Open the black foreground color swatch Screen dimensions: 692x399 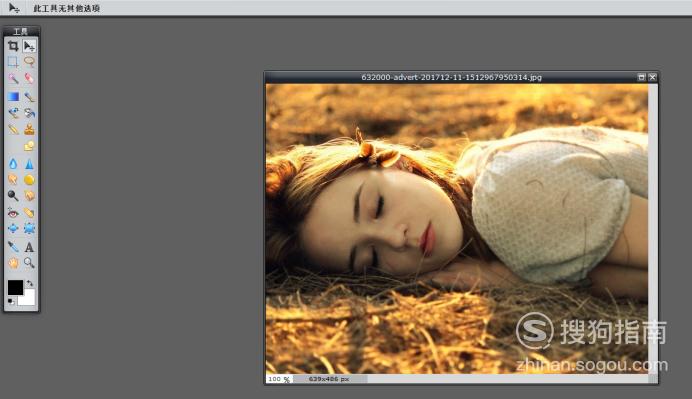(x=15, y=287)
